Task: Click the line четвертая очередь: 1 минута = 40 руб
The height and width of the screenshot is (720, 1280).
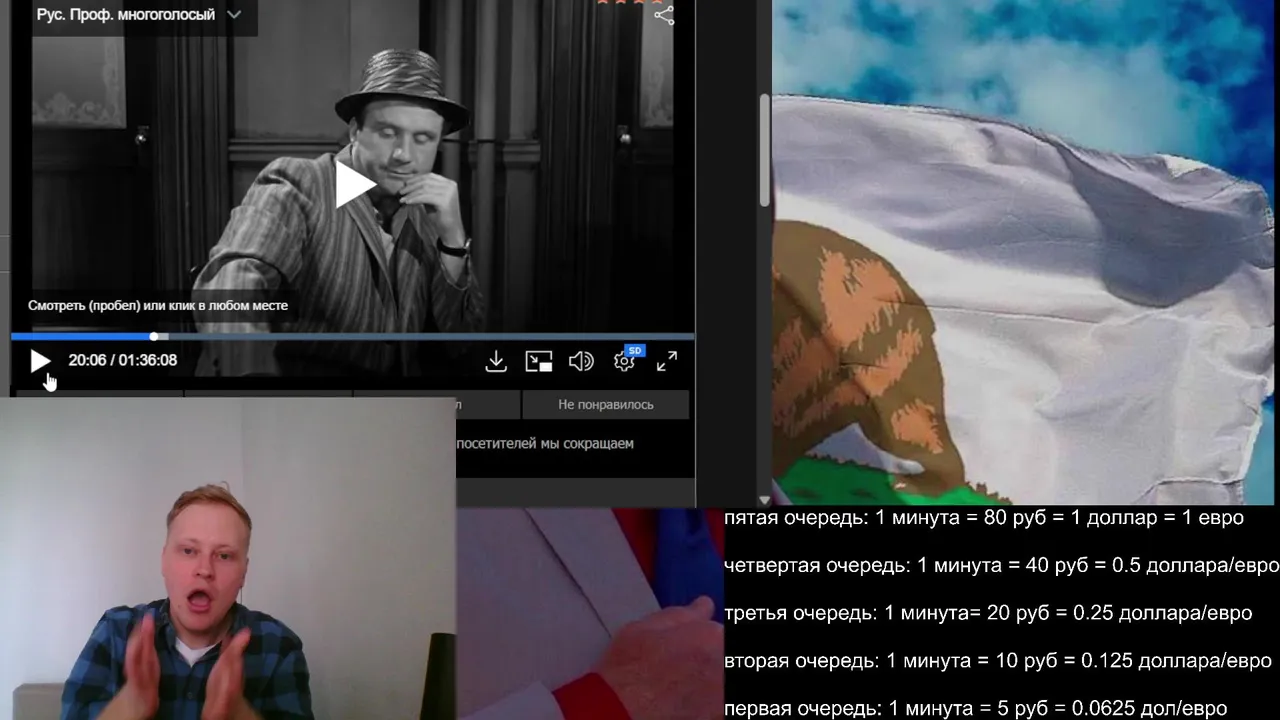Action: coord(1001,566)
